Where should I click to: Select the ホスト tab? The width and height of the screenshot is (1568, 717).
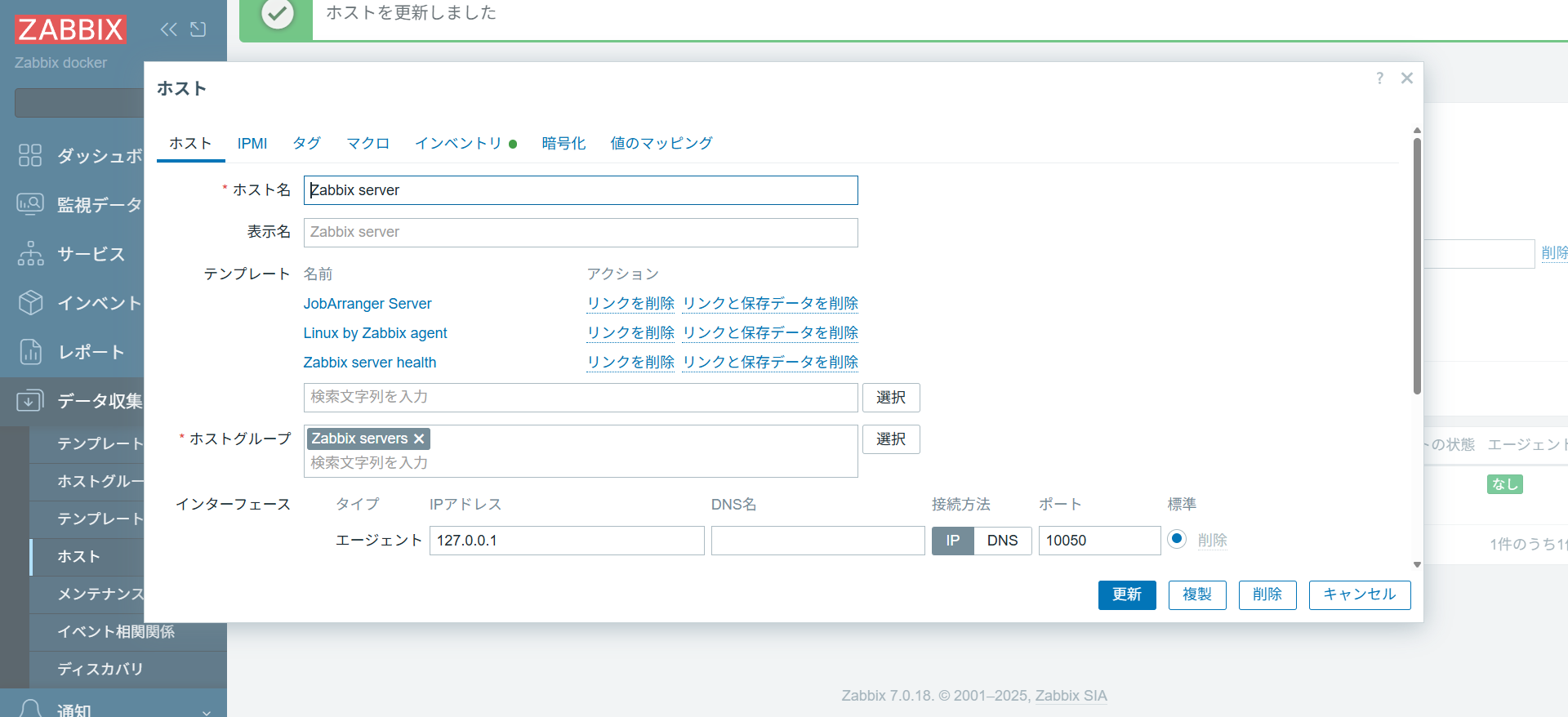pyautogui.click(x=190, y=144)
